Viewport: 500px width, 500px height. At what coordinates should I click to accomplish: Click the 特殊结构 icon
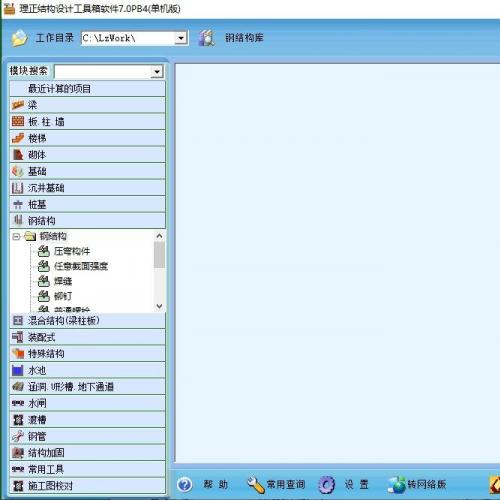(x=18, y=353)
